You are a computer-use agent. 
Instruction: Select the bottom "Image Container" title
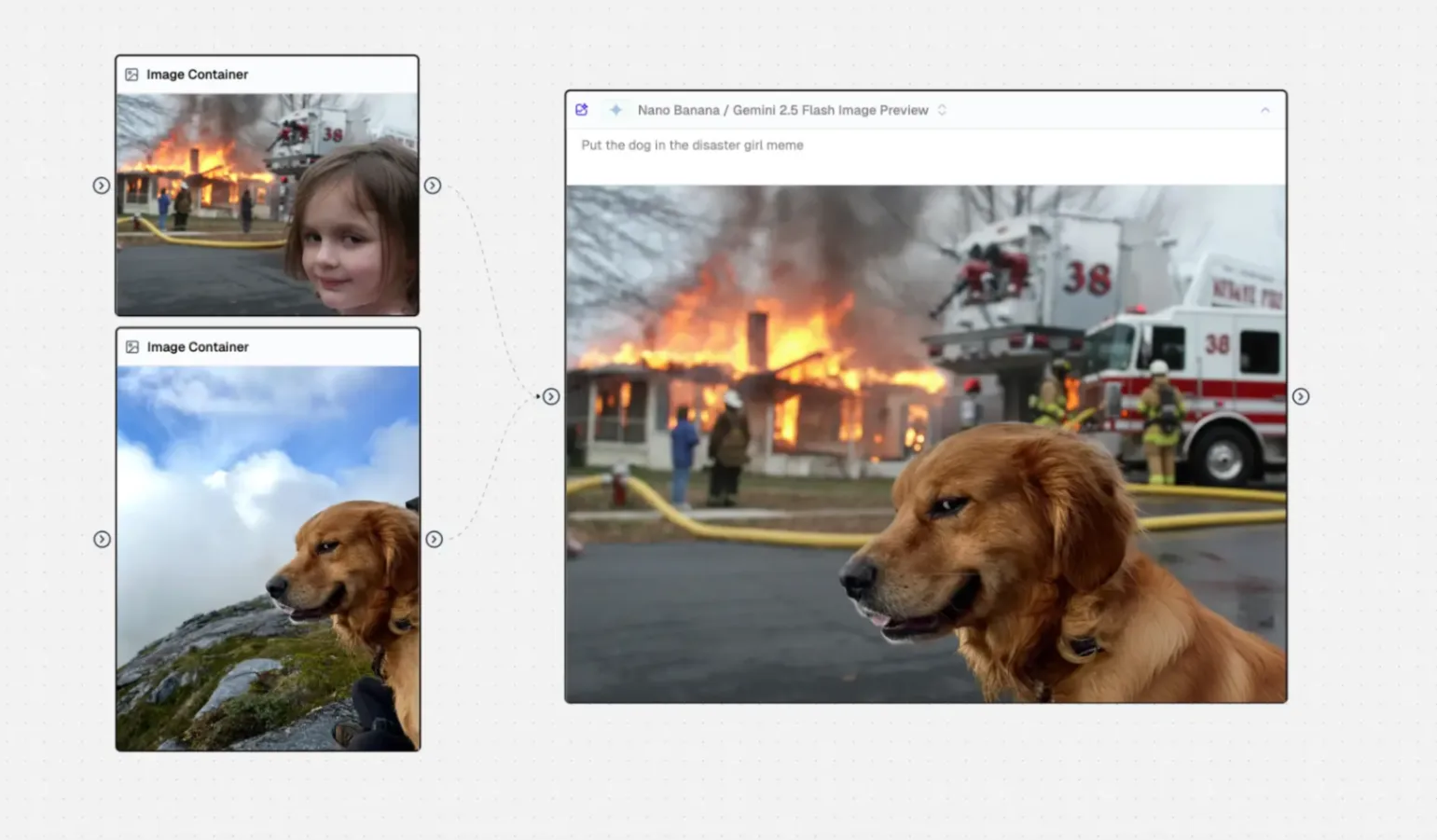tap(198, 347)
